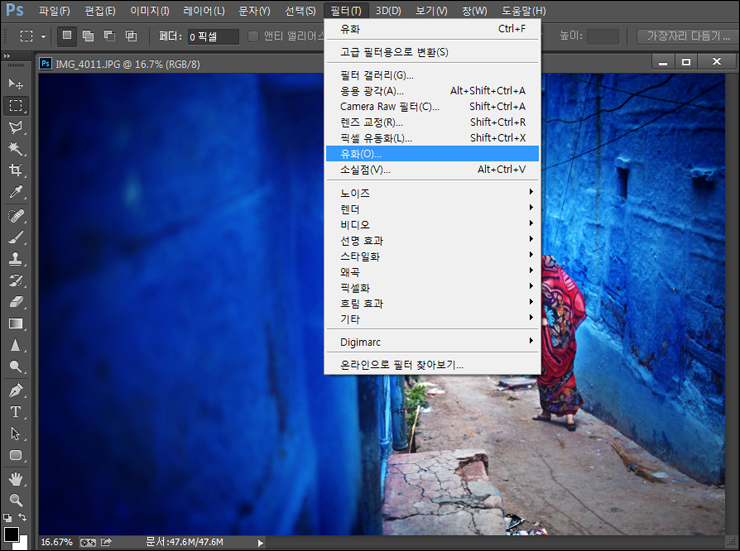740x551 pixels.
Task: Select the Brush tool
Action: tap(15, 237)
